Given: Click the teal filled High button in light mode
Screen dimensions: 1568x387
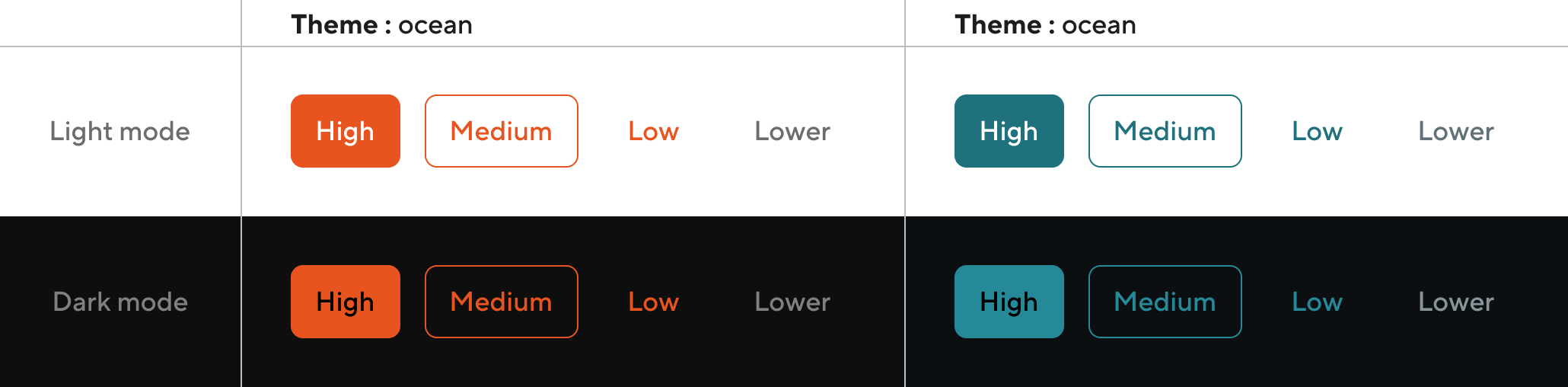Looking at the screenshot, I should [1009, 131].
